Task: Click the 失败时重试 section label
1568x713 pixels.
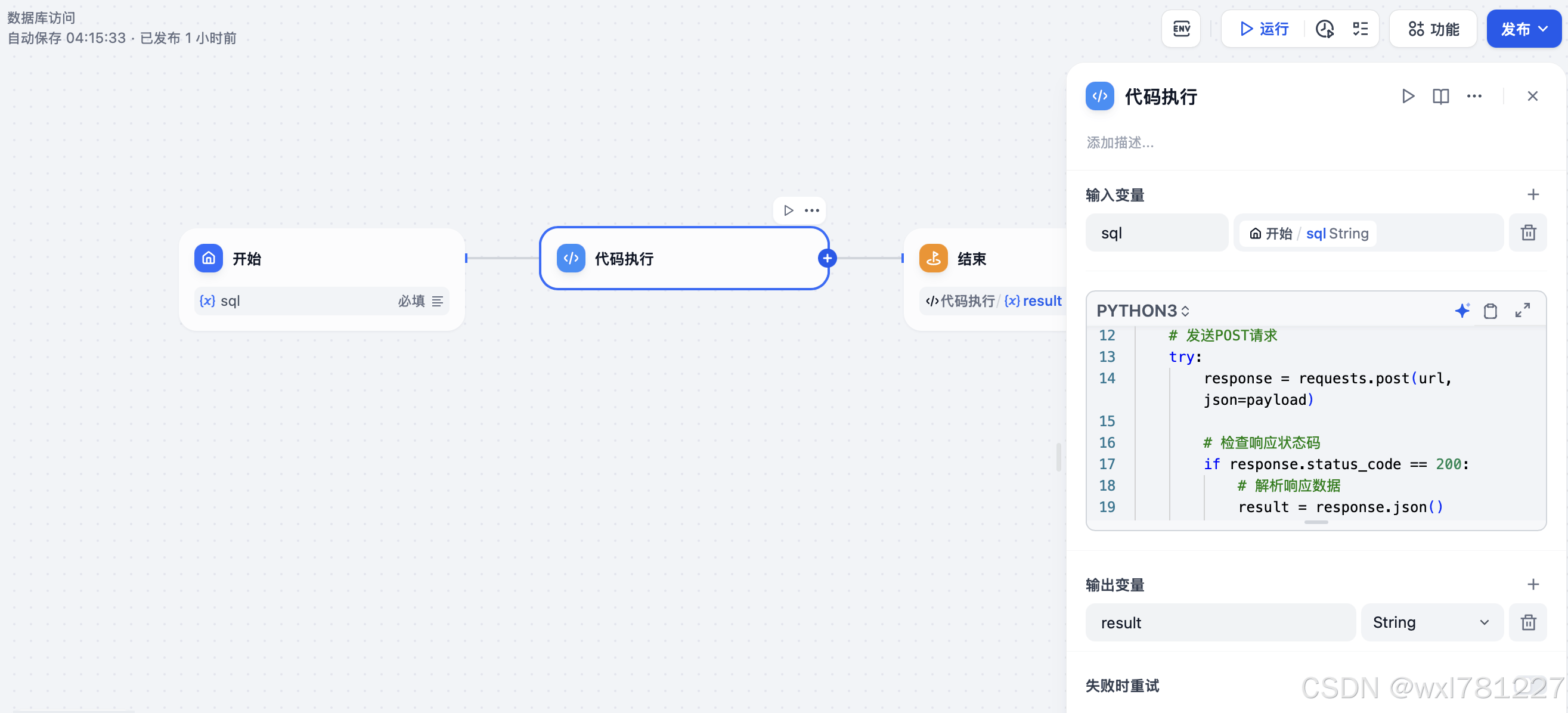Action: [x=1123, y=686]
